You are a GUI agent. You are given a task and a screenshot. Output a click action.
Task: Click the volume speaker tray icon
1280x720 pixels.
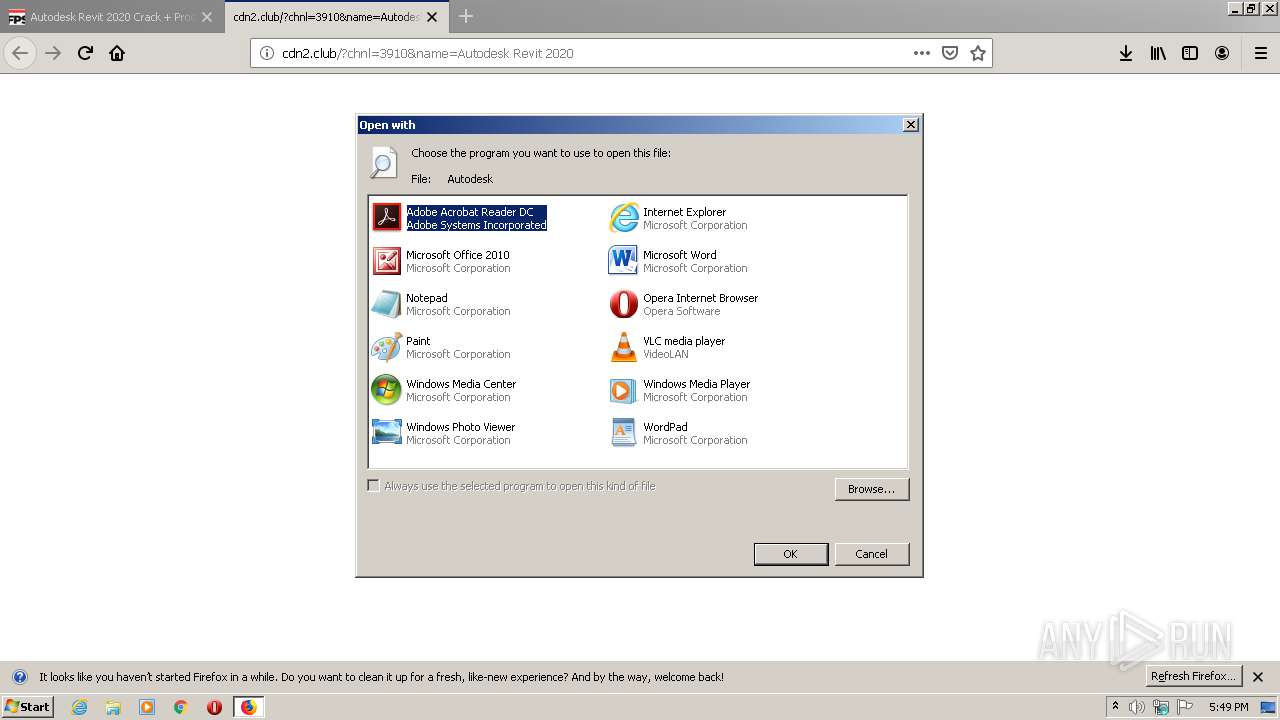click(1137, 707)
